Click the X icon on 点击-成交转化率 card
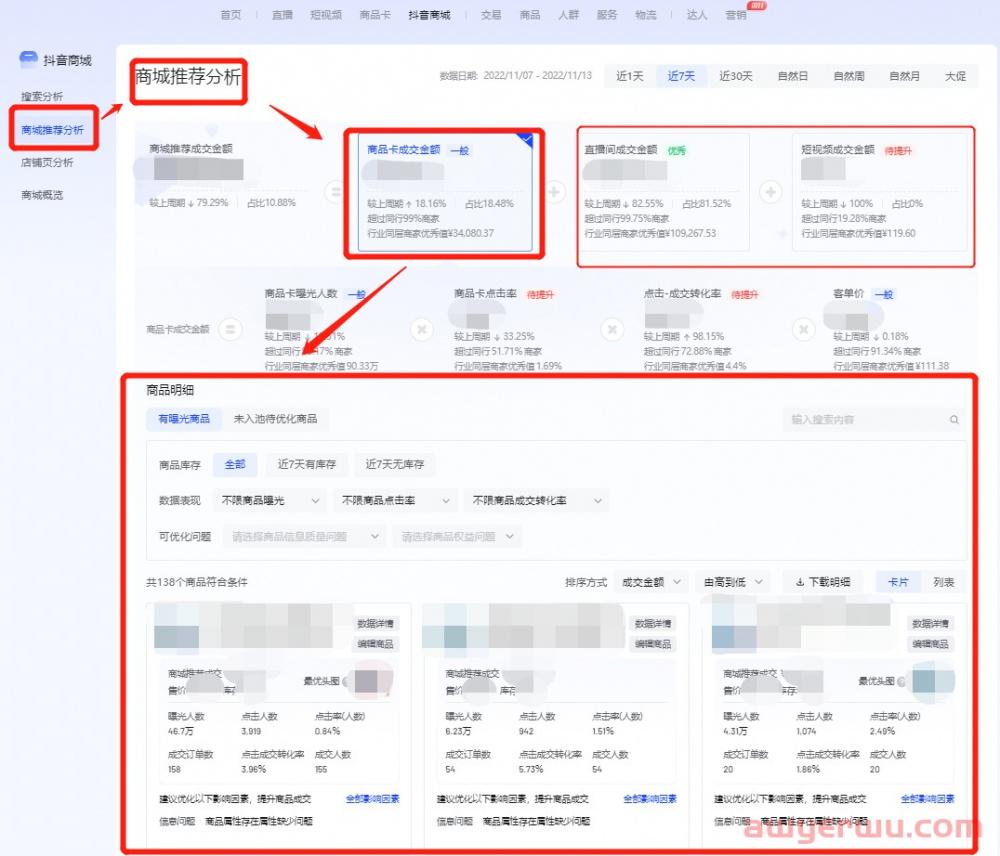This screenshot has width=1000, height=856. 612,328
